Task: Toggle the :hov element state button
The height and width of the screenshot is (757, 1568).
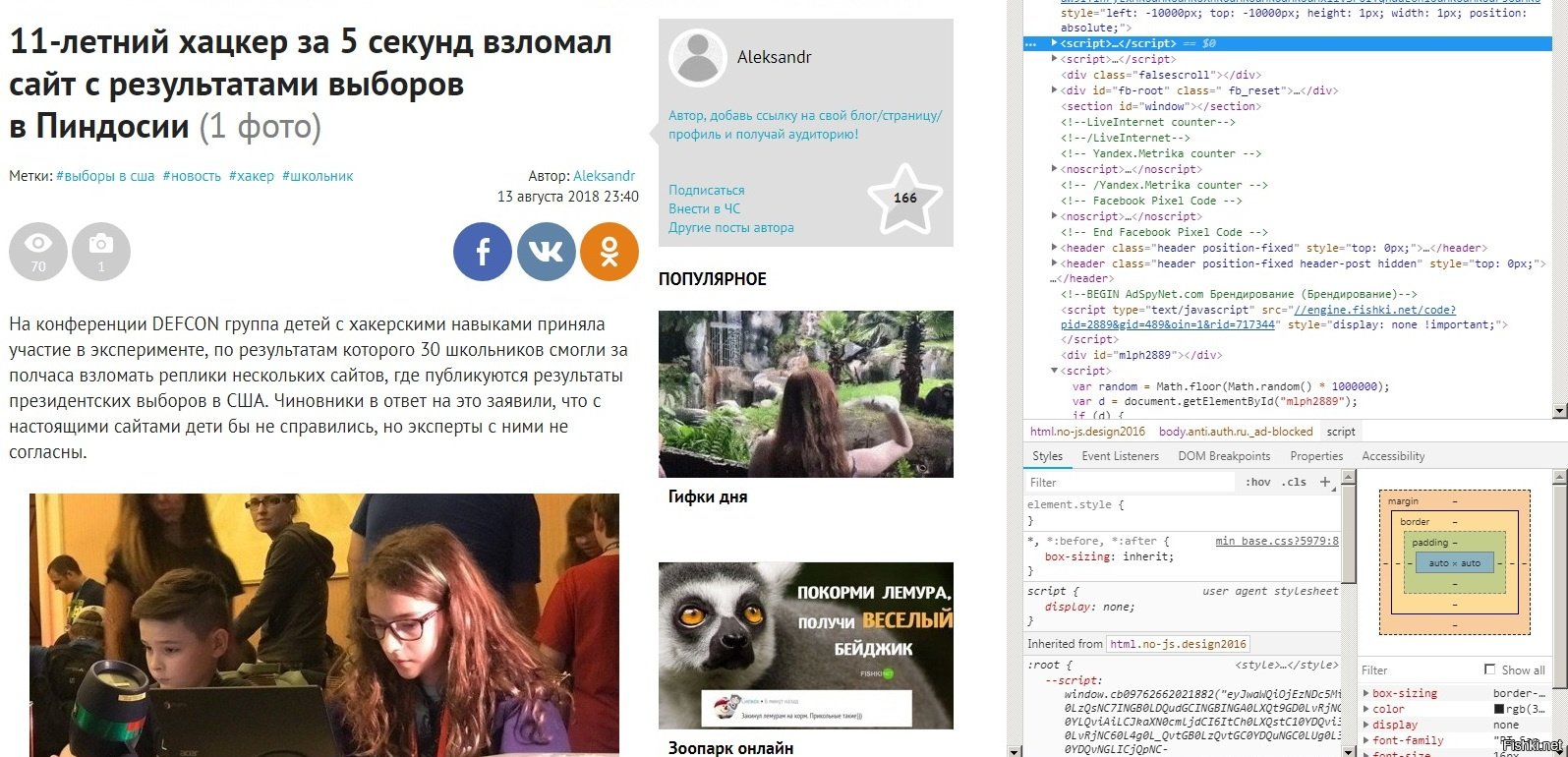Action: (x=1257, y=483)
